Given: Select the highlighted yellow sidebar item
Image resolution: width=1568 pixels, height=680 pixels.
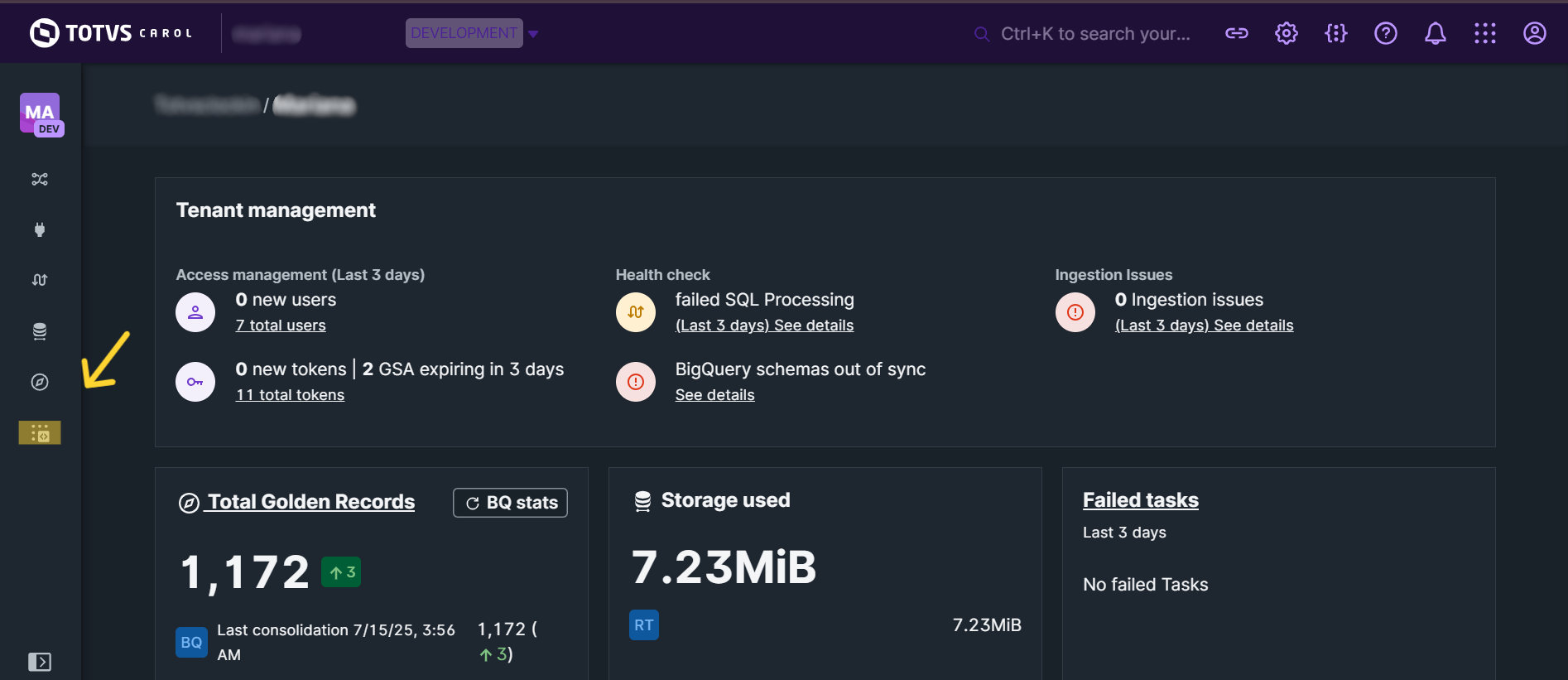Looking at the screenshot, I should [x=40, y=432].
